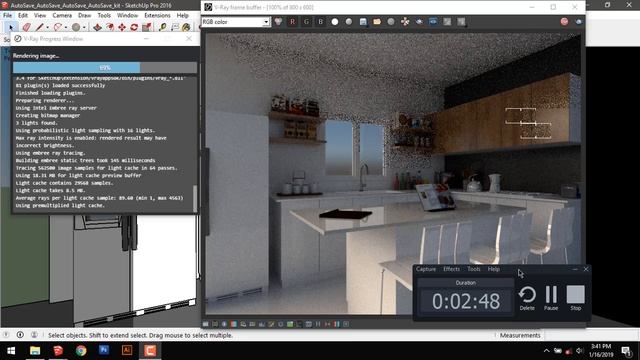Activate the Push/Pull tool

97,27
